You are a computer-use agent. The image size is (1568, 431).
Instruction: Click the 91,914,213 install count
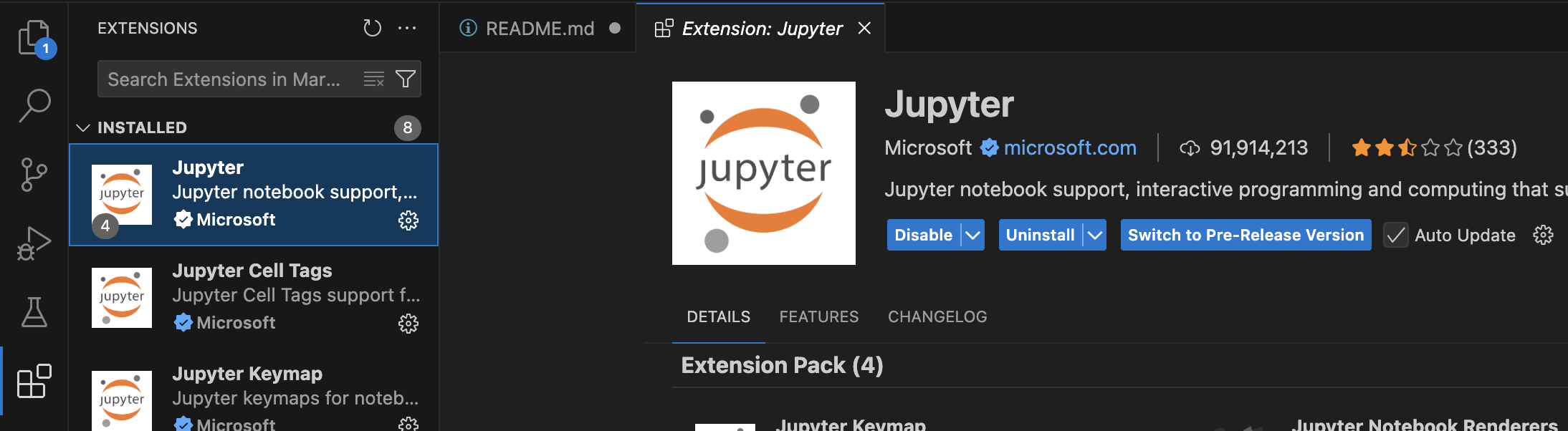(1259, 147)
